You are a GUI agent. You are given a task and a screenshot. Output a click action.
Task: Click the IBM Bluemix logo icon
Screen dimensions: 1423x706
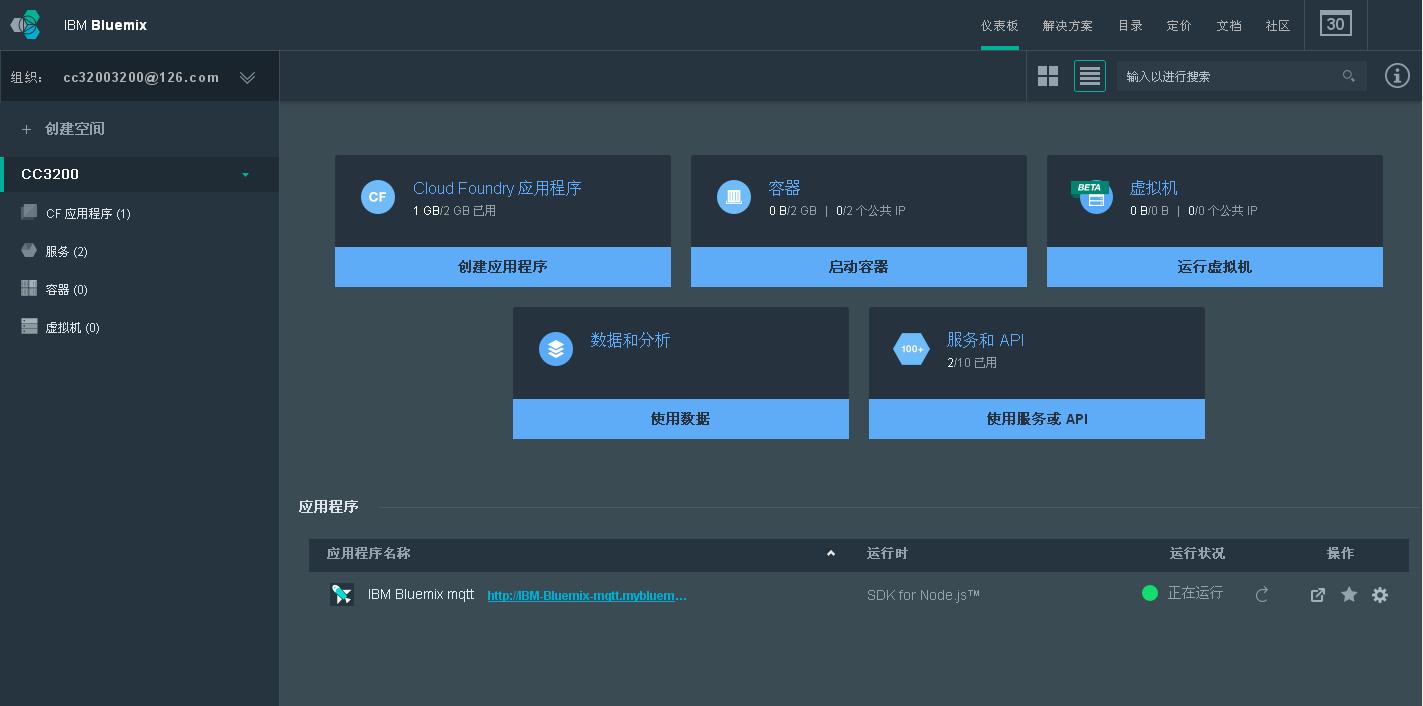click(26, 25)
